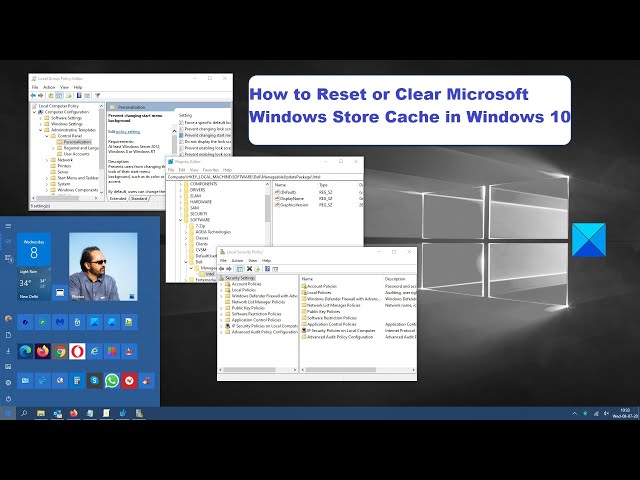Screen dimensions: 640x480
Task: Open Help menu in Local Security Policy
Action: [267, 260]
